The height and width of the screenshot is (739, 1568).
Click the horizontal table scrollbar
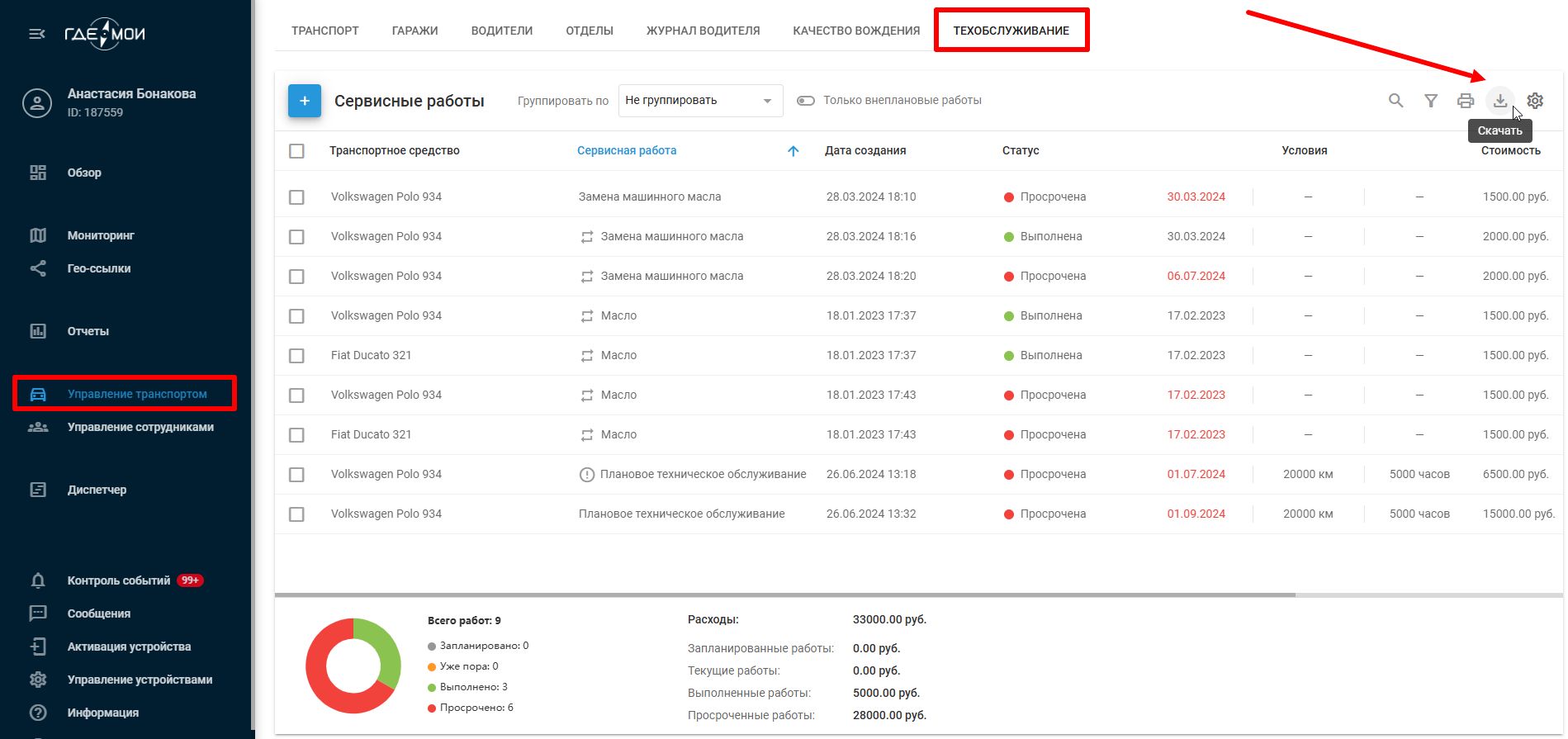[x=784, y=595]
